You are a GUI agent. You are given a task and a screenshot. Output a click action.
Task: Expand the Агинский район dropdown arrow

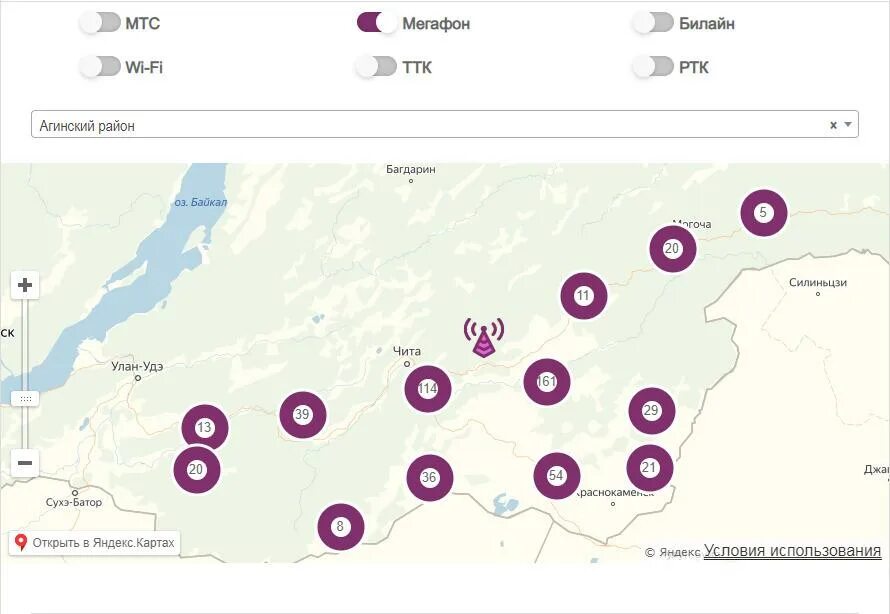849,125
